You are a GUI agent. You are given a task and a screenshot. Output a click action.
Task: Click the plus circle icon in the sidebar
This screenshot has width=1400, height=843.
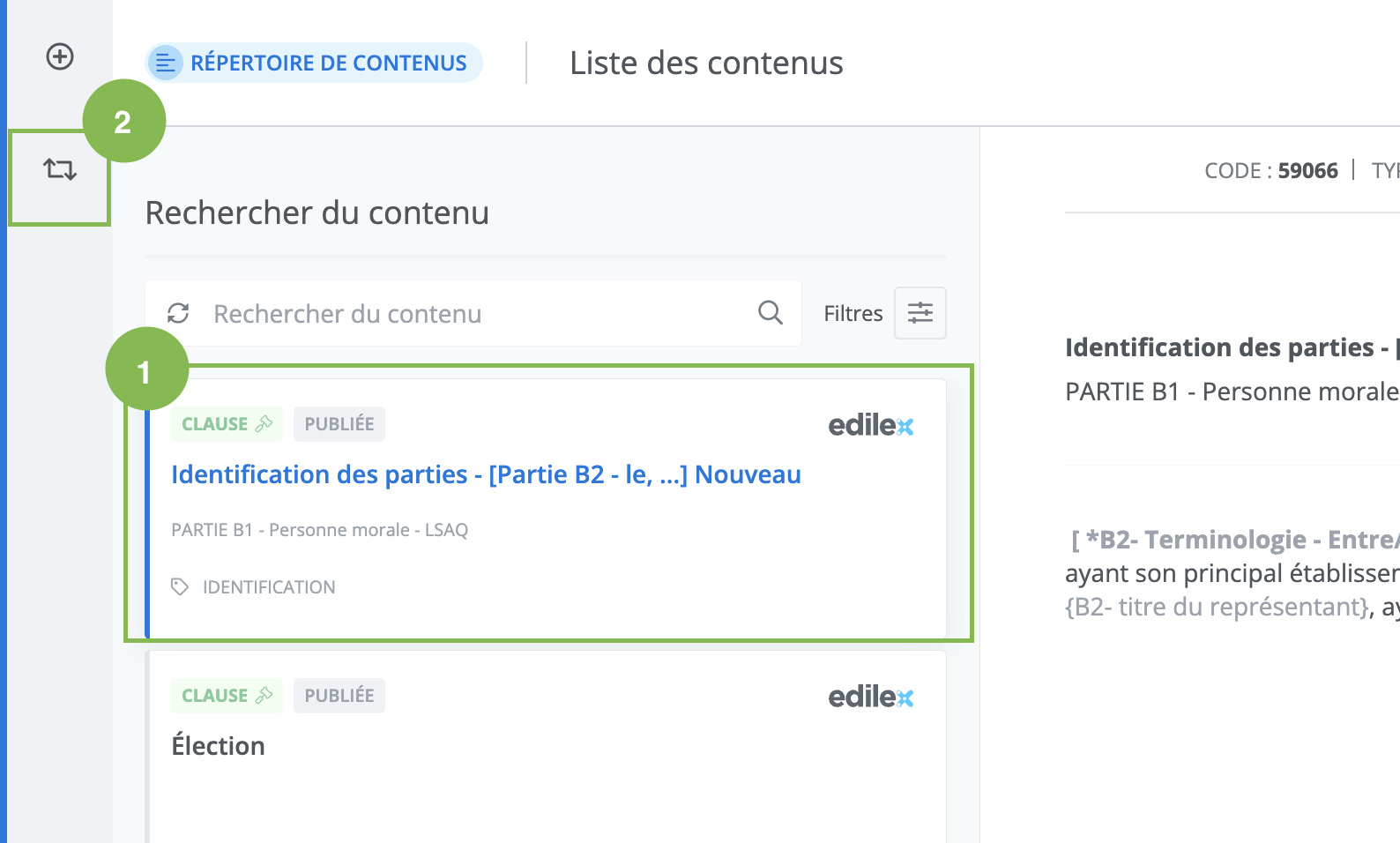point(60,57)
